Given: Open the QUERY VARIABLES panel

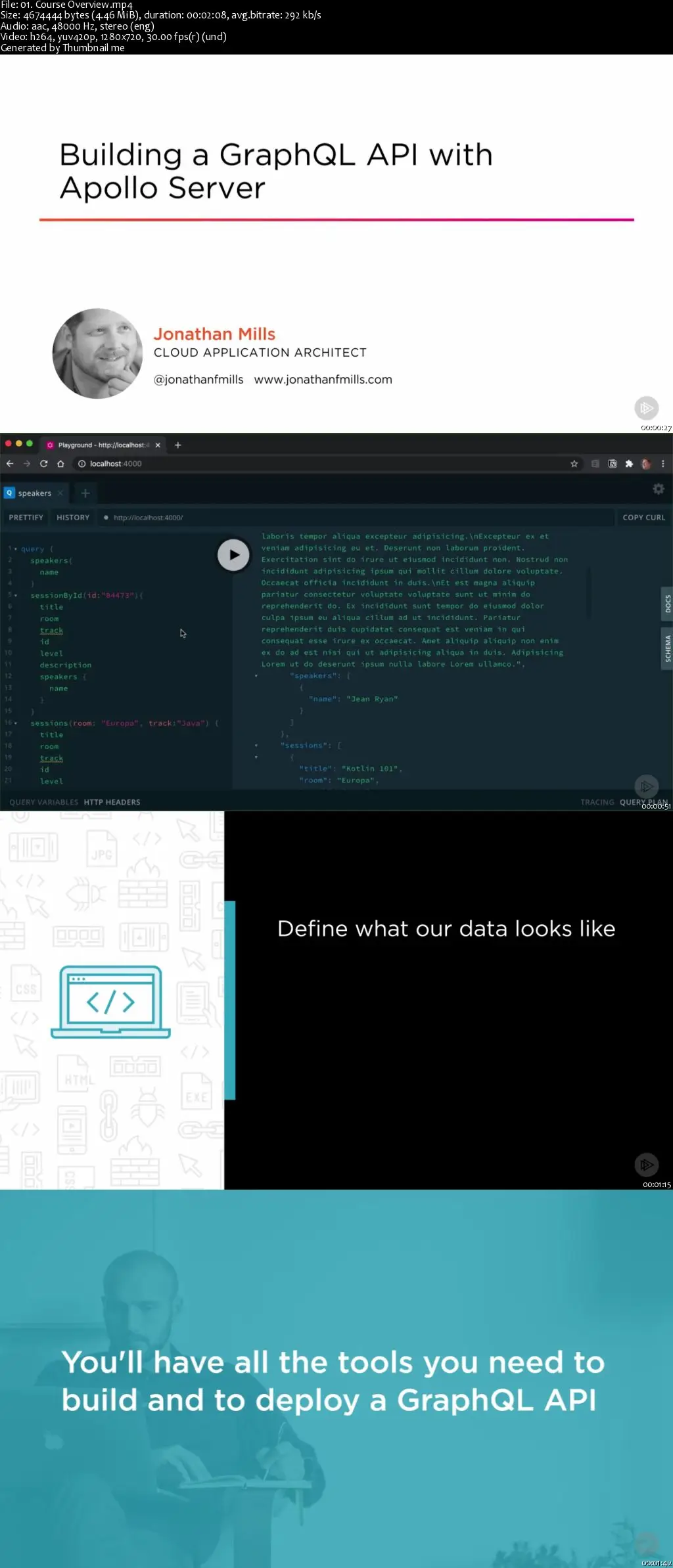Looking at the screenshot, I should point(43,802).
